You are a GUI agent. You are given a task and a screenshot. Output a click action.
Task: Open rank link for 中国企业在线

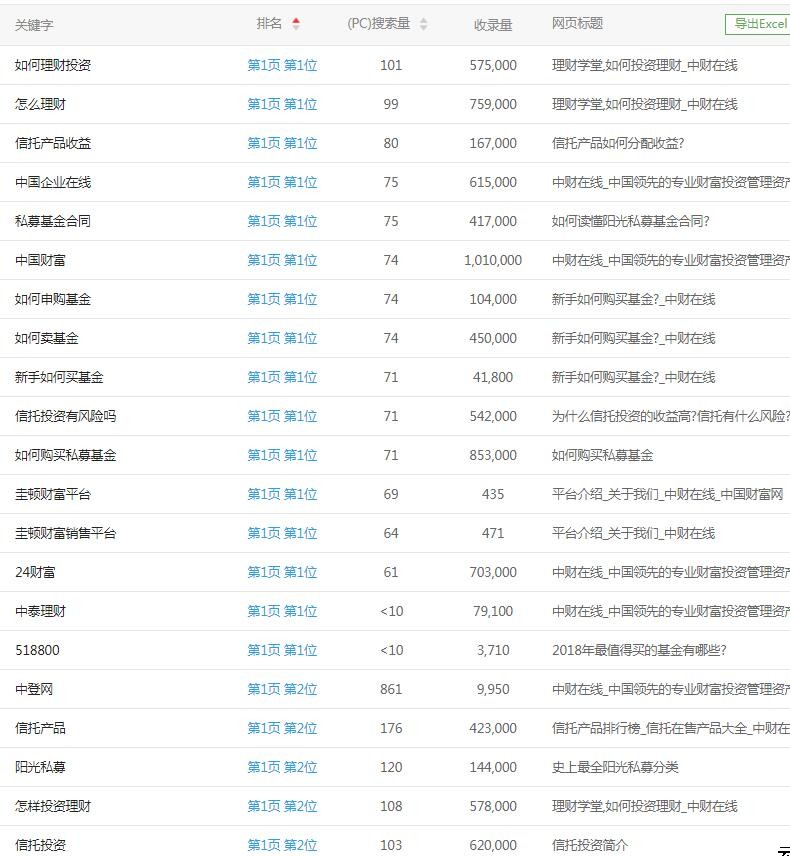click(282, 182)
